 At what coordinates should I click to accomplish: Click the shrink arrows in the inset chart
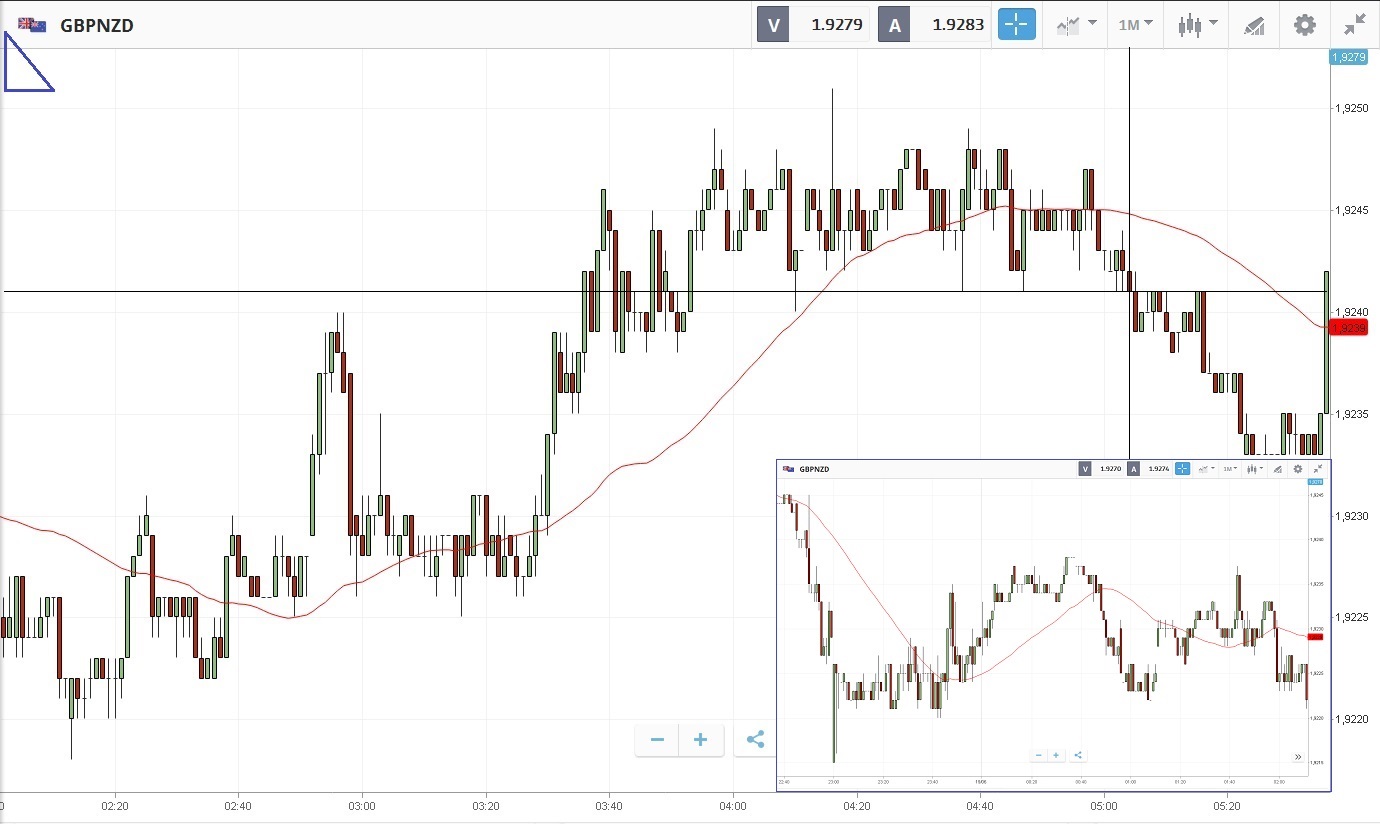coord(1317,468)
